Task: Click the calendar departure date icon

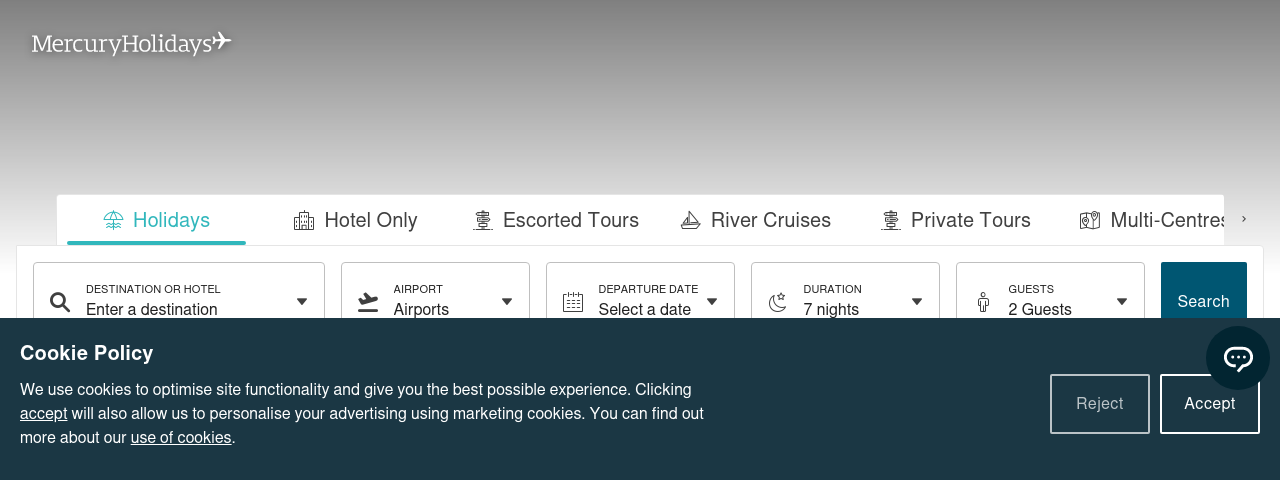Action: (x=573, y=302)
